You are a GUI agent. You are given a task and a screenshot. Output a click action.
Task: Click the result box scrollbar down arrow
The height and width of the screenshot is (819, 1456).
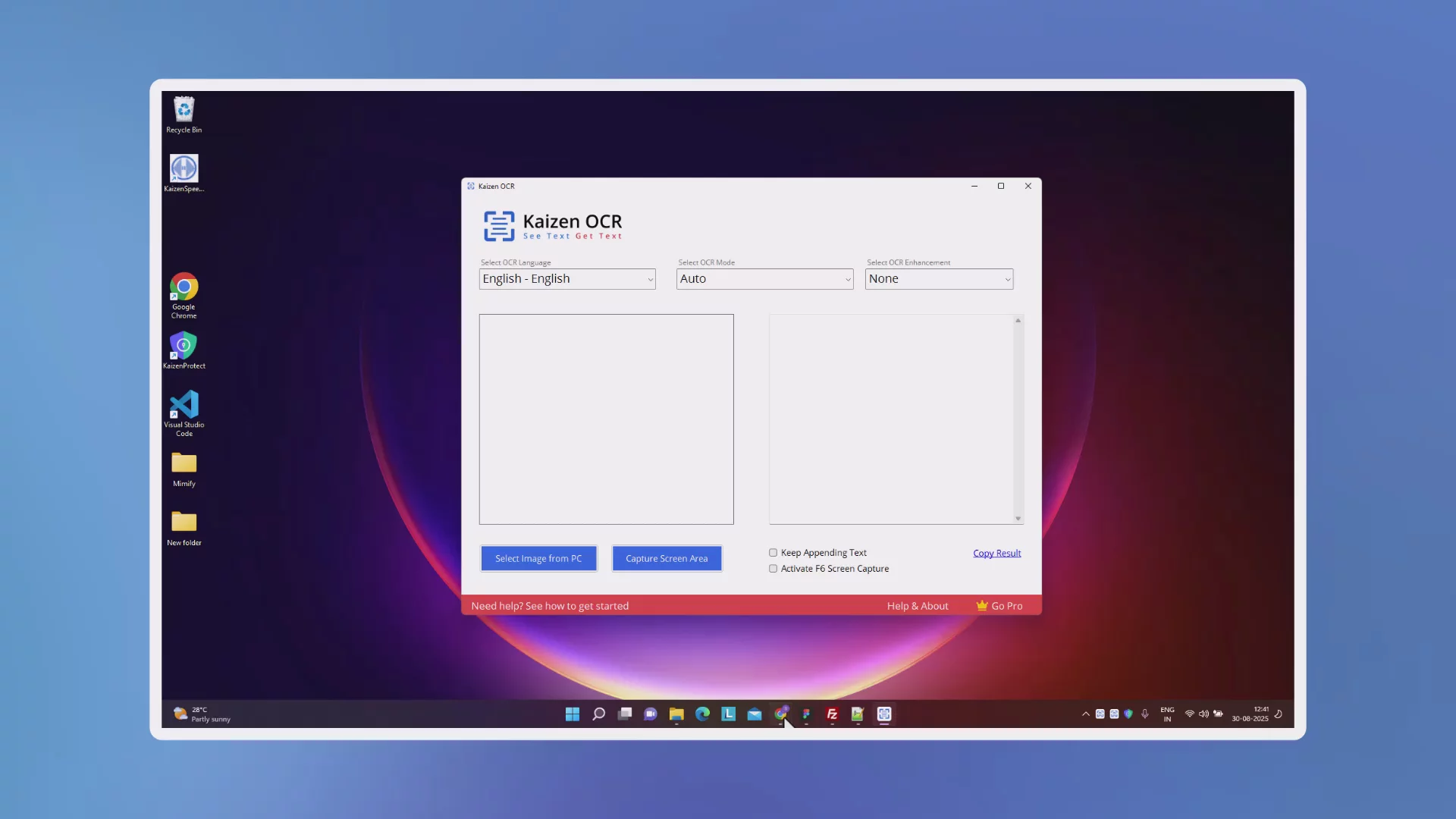point(1018,519)
